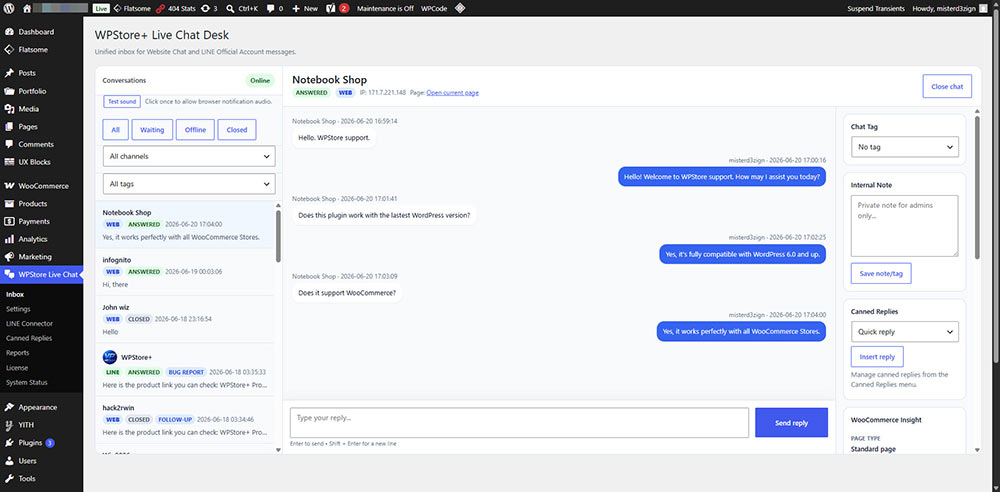Click Insert reply button
Viewport: 1000px width, 492px height.
tap(877, 357)
